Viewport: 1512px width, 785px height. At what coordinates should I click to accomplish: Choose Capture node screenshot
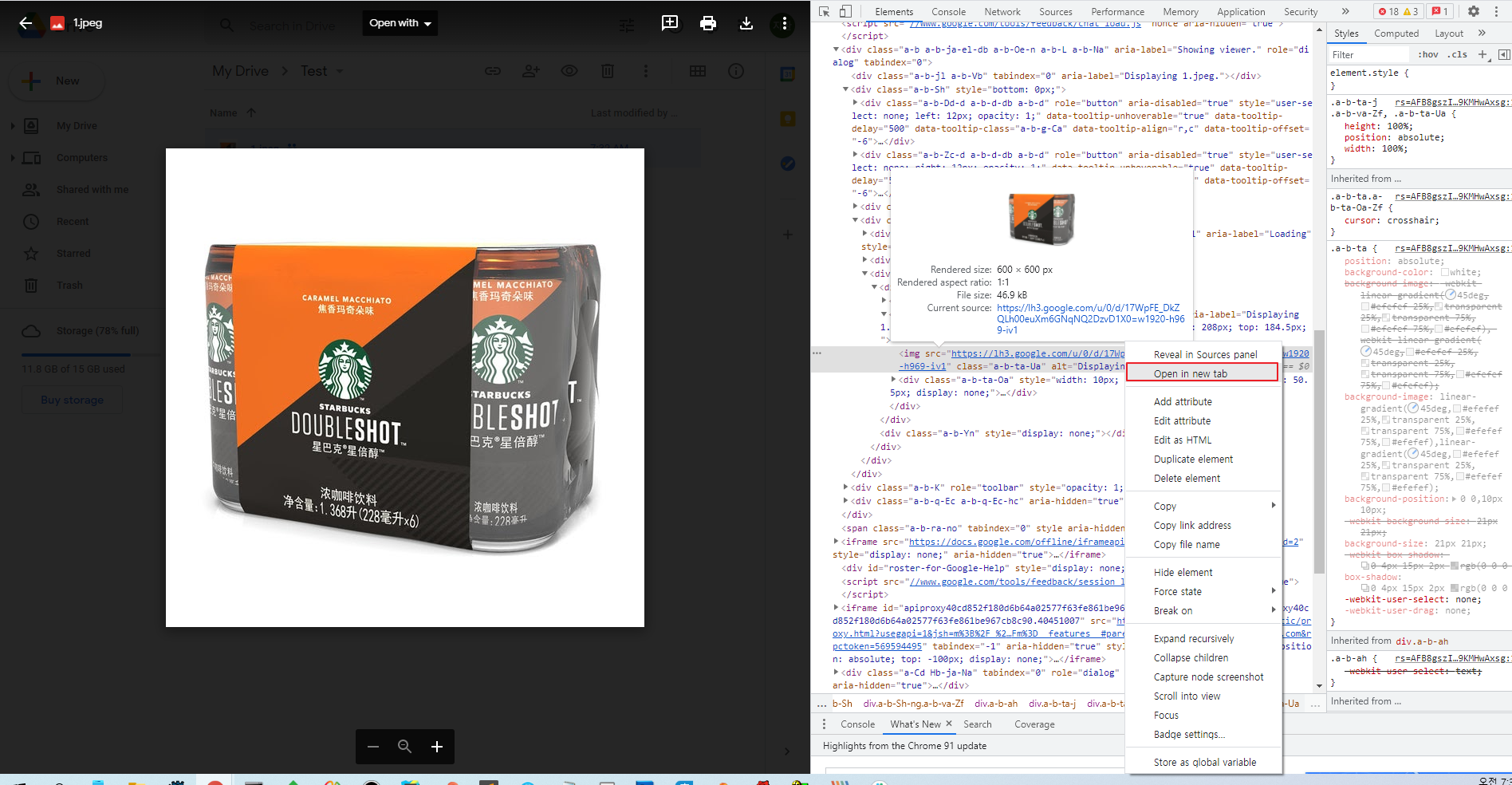[1203, 677]
